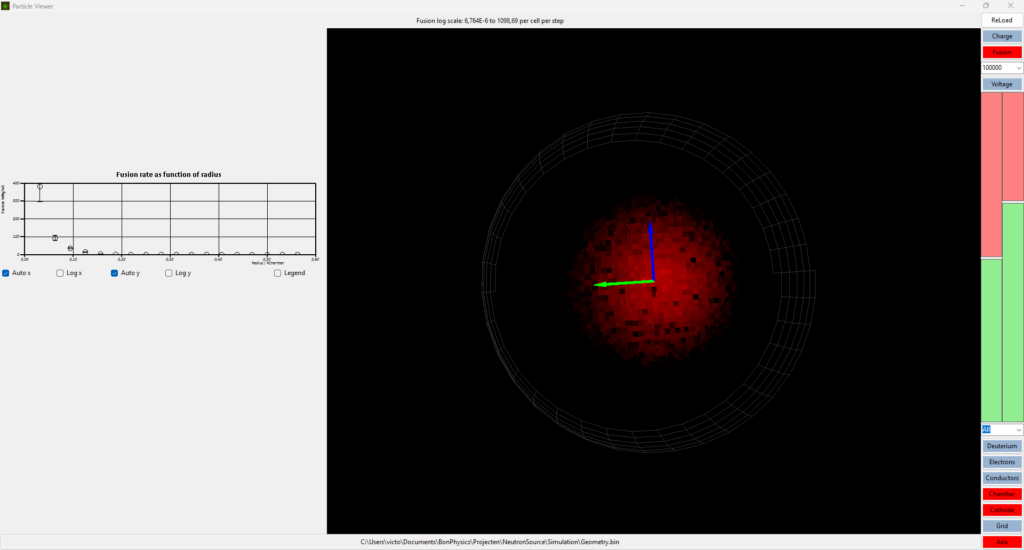Click first data point in fusion rate plot

click(x=40, y=187)
